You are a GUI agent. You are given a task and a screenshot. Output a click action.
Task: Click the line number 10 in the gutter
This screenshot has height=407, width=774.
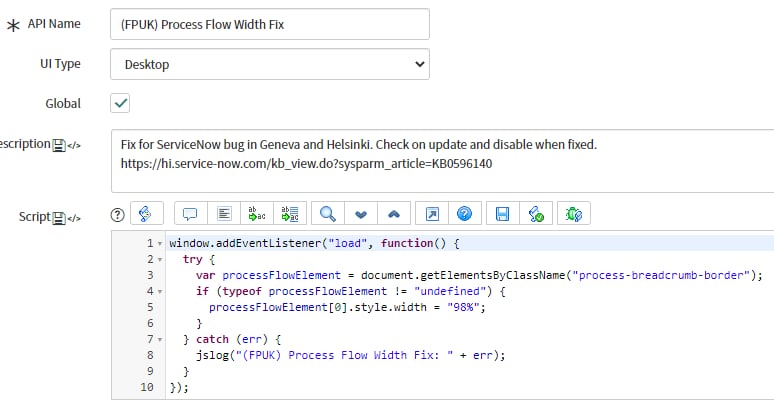pos(147,387)
